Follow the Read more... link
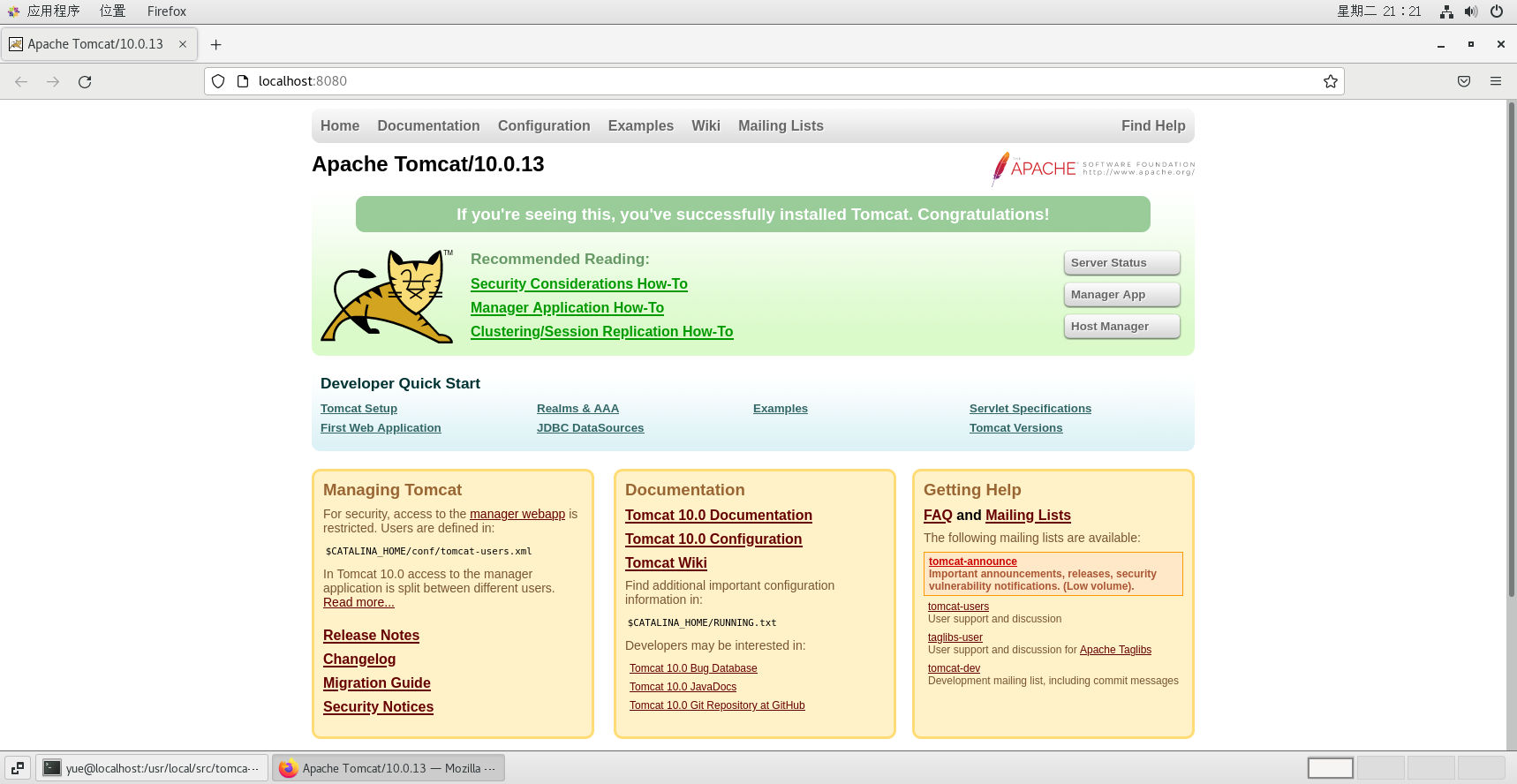This screenshot has height=784, width=1517. pos(358,602)
